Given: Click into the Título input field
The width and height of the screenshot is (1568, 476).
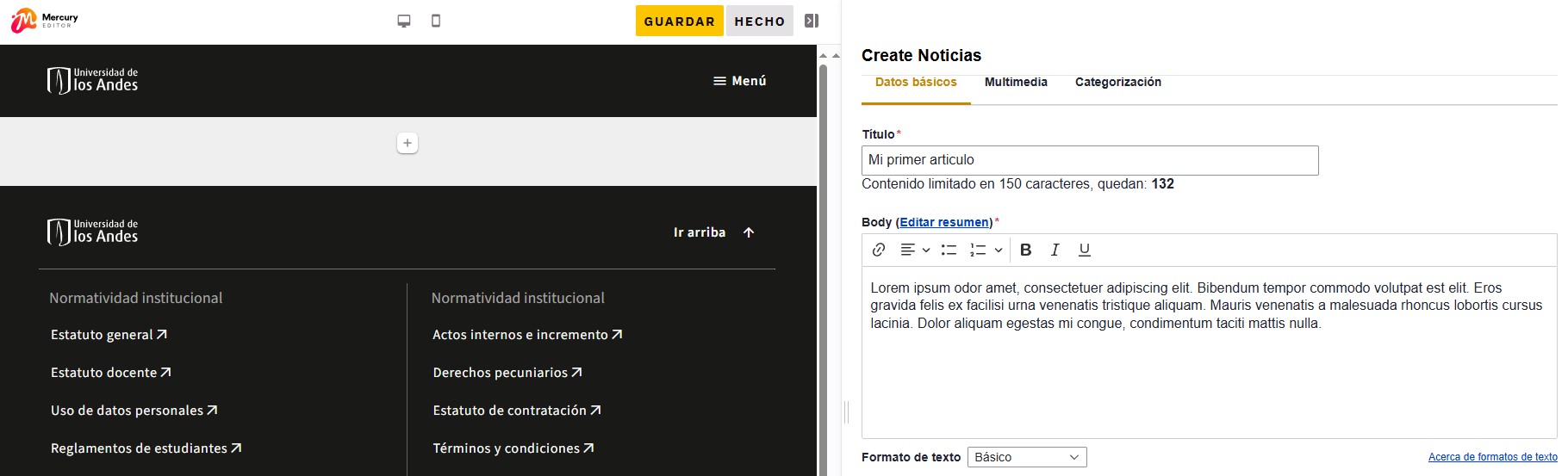Looking at the screenshot, I should coord(1089,160).
